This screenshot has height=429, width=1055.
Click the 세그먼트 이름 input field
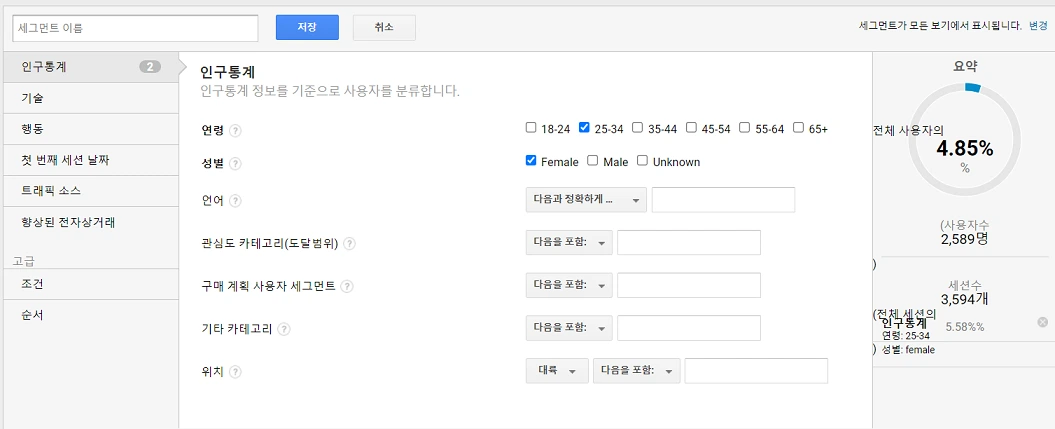pos(135,28)
